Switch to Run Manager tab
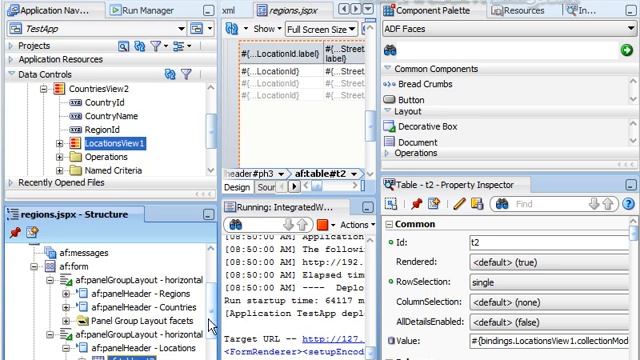Screen dimensions: 640x360 (x=142, y=10)
